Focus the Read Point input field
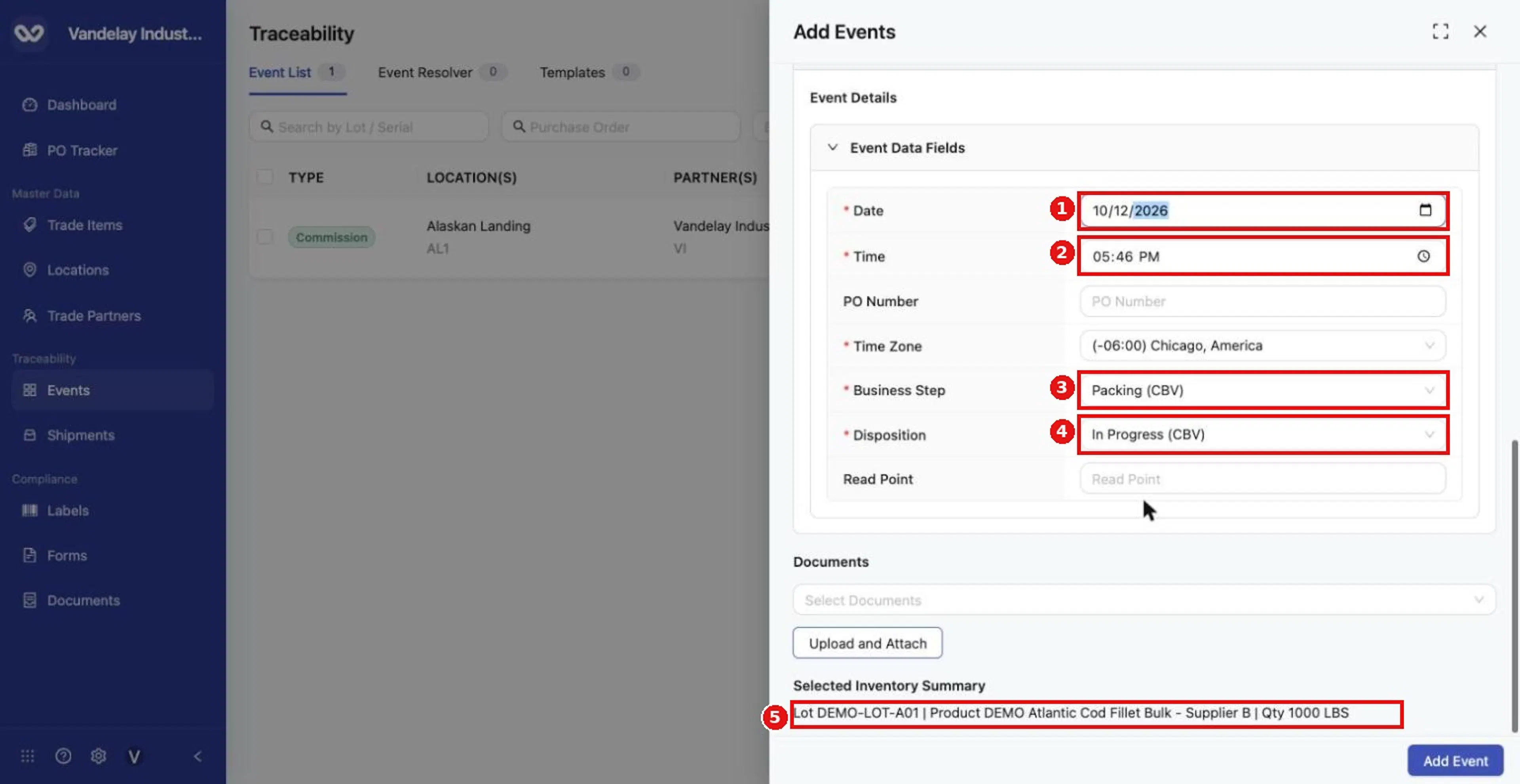1520x784 pixels. [x=1263, y=479]
